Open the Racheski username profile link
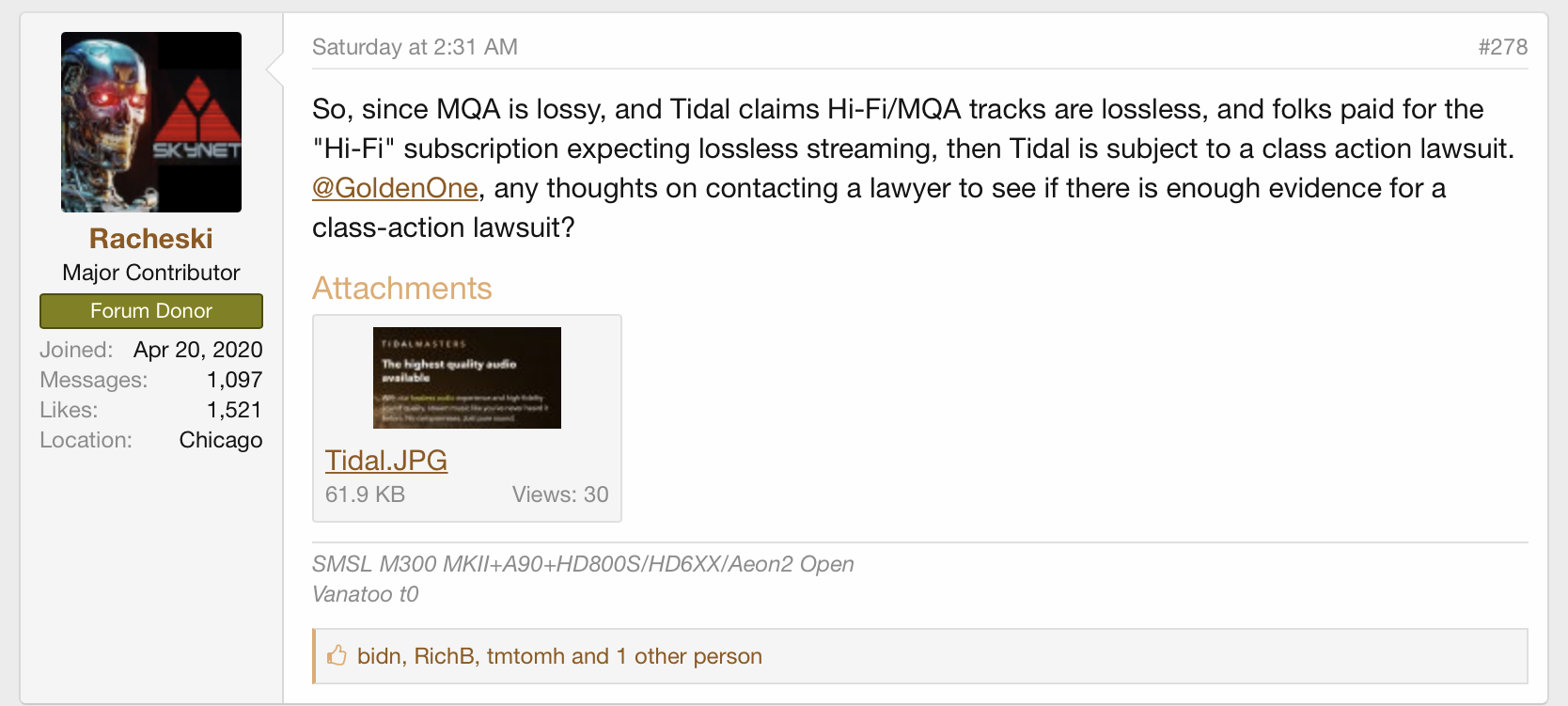Viewport: 1568px width, 706px height. tap(151, 239)
